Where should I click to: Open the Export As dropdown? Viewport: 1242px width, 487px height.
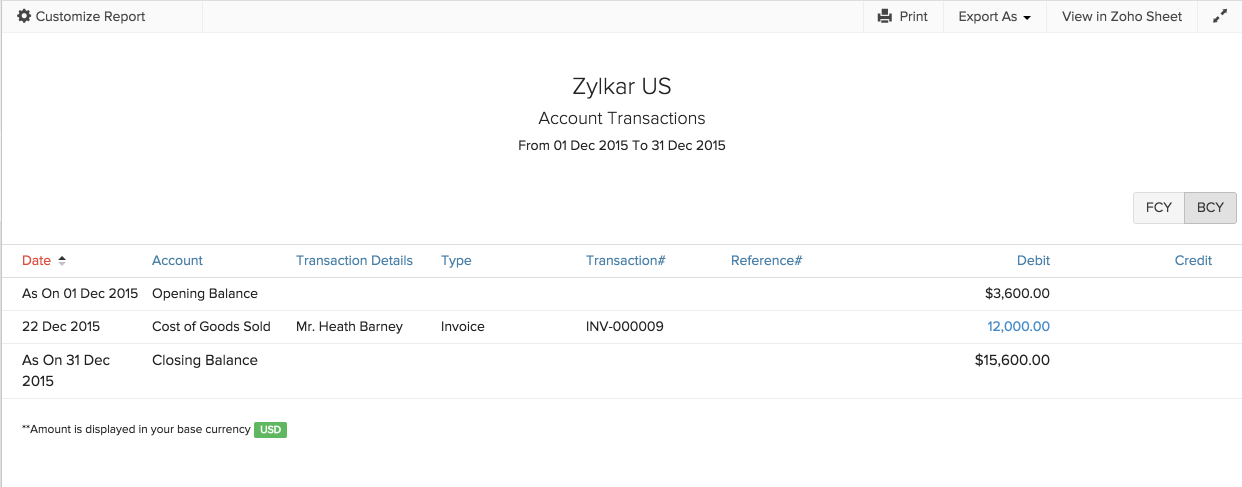click(994, 16)
